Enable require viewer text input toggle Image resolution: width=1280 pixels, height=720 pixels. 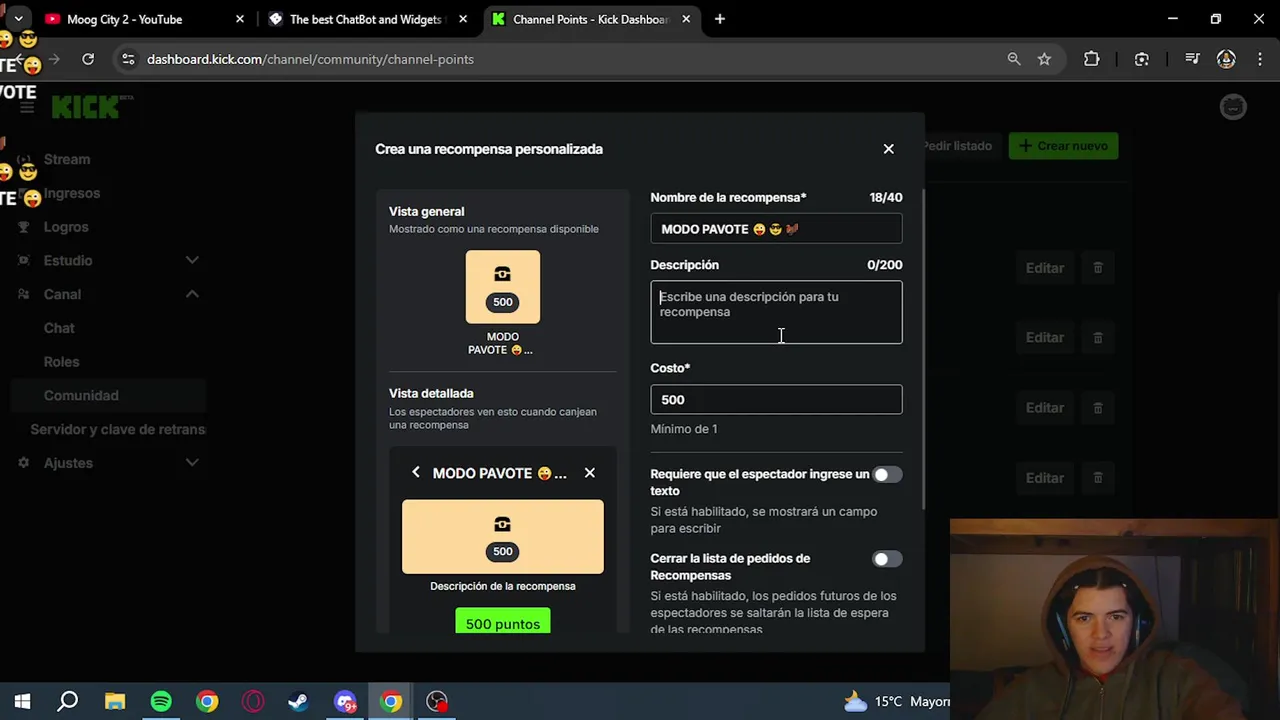pyautogui.click(x=886, y=475)
